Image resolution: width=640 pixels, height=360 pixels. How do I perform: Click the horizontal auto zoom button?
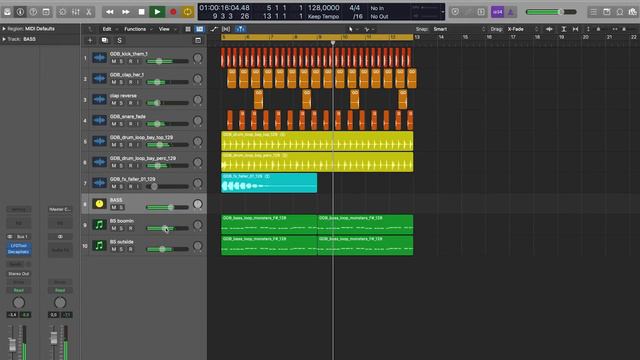pyautogui.click(x=575, y=29)
